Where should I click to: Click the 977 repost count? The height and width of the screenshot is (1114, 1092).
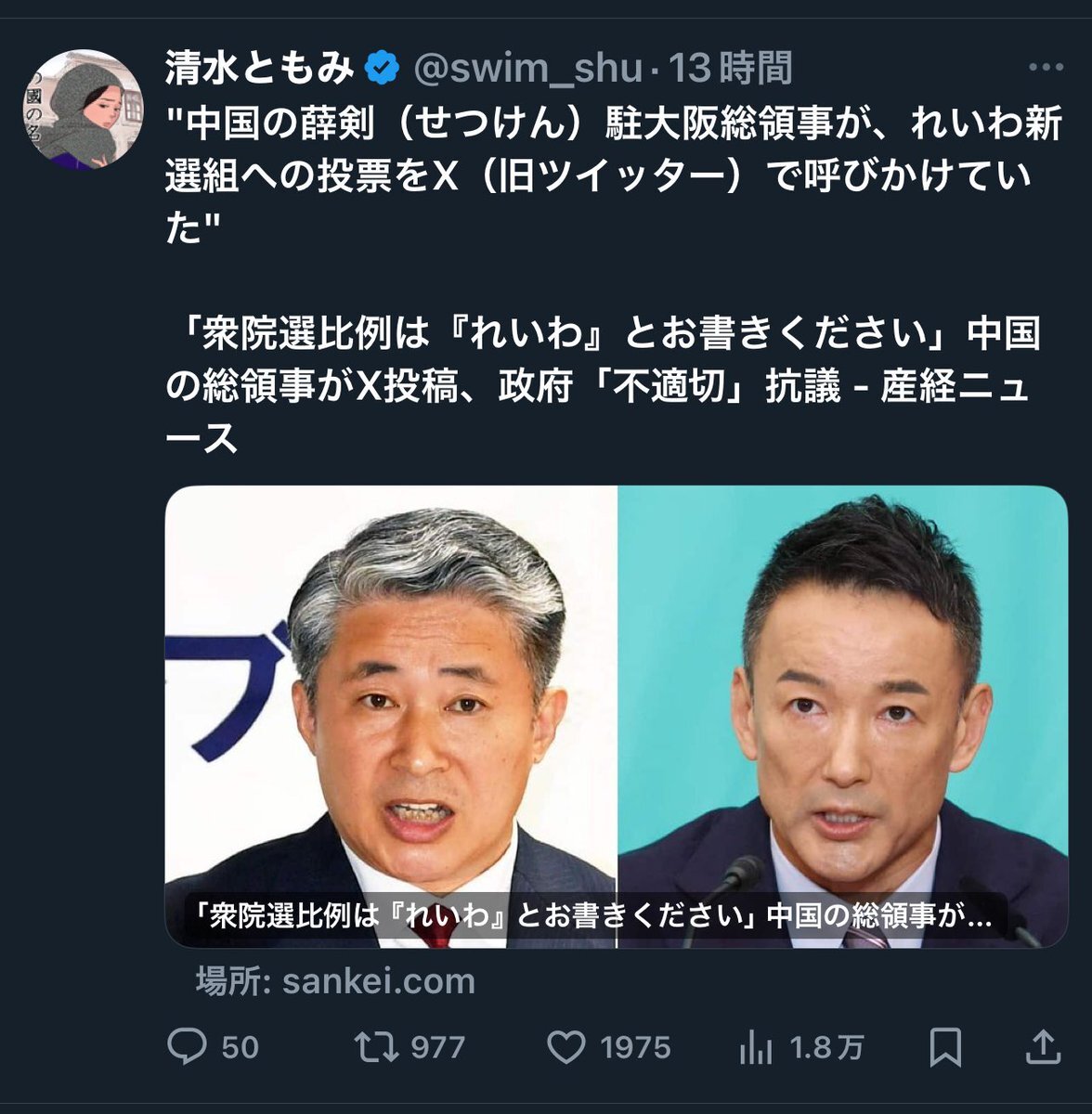437,1048
